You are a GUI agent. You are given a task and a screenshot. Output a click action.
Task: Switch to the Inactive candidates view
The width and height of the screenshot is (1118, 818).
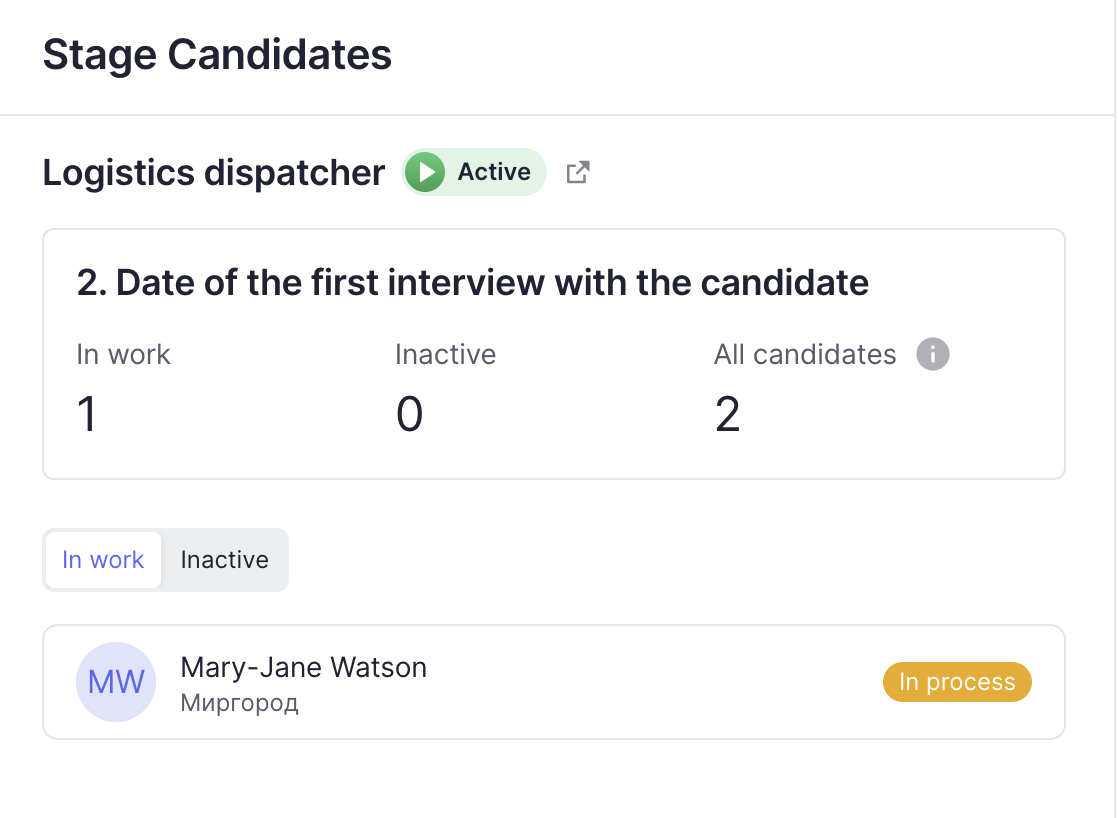[x=224, y=560]
